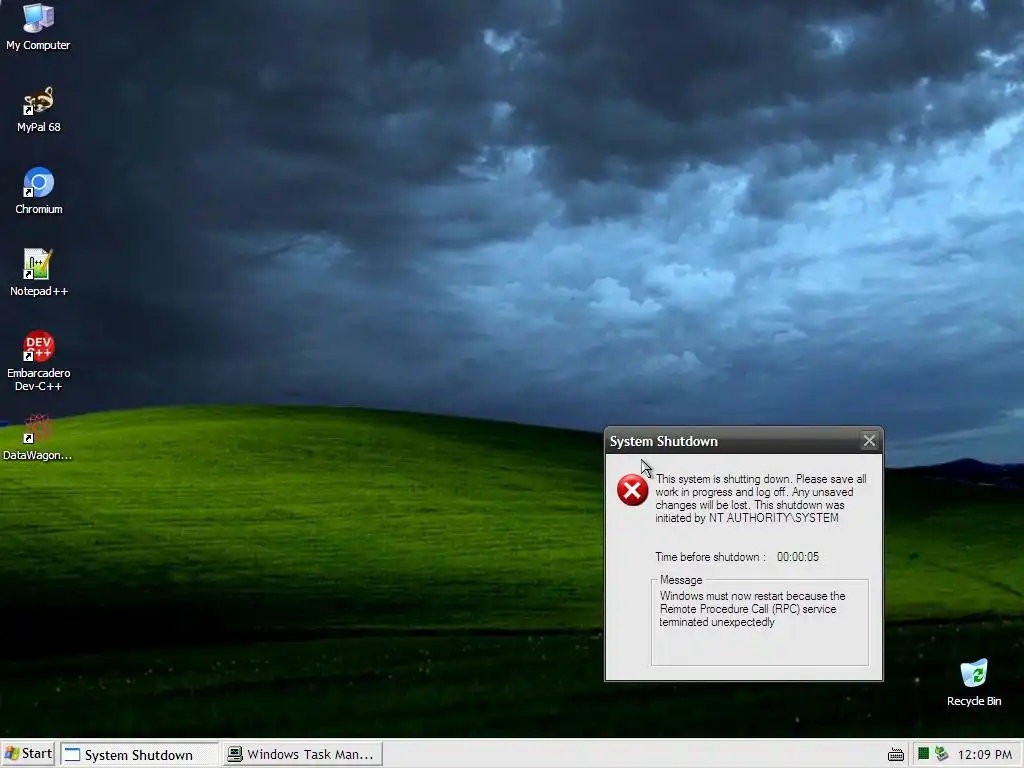Select the My Computer desktop icon

38,26
